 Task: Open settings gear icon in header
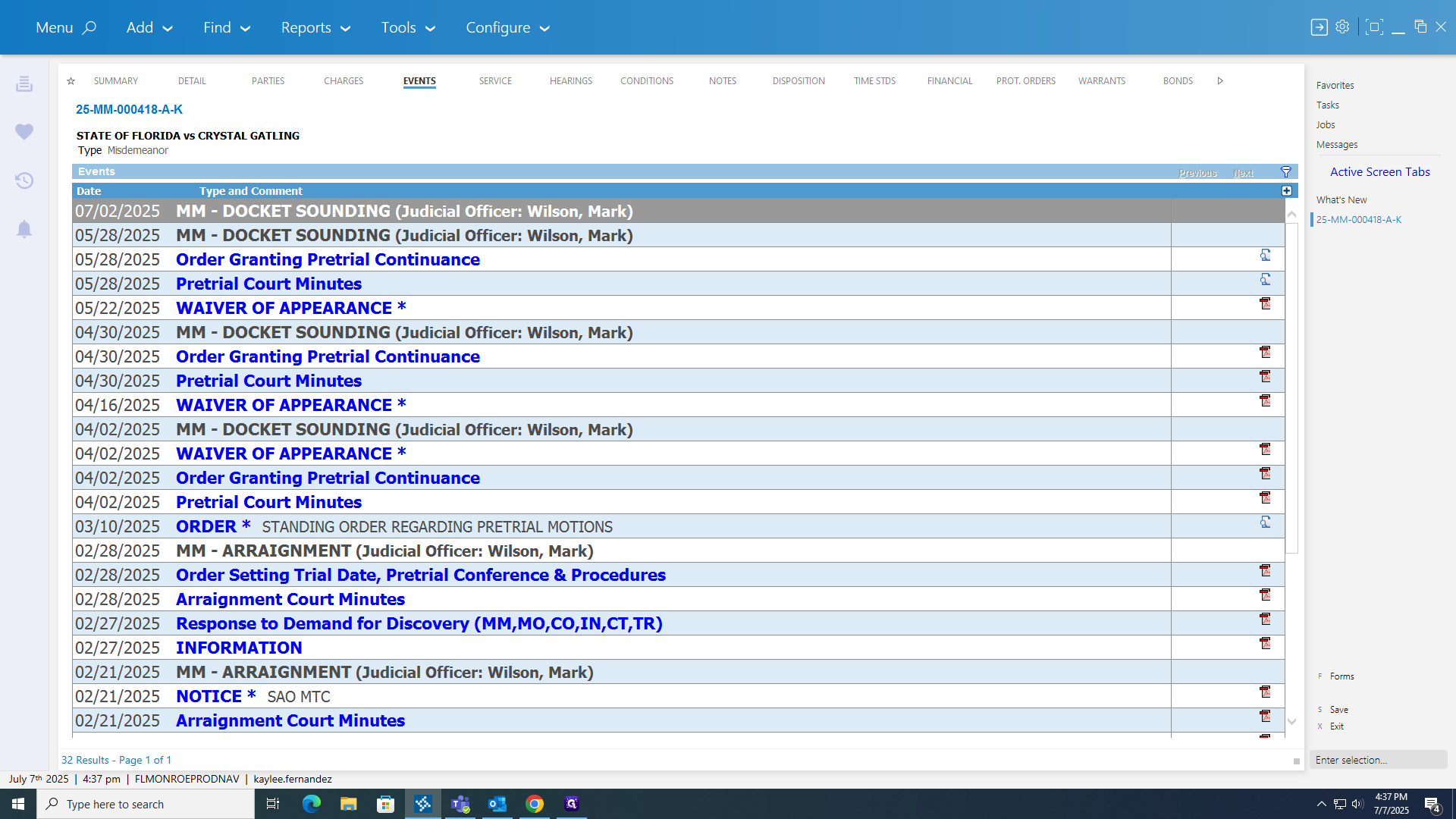coord(1342,27)
